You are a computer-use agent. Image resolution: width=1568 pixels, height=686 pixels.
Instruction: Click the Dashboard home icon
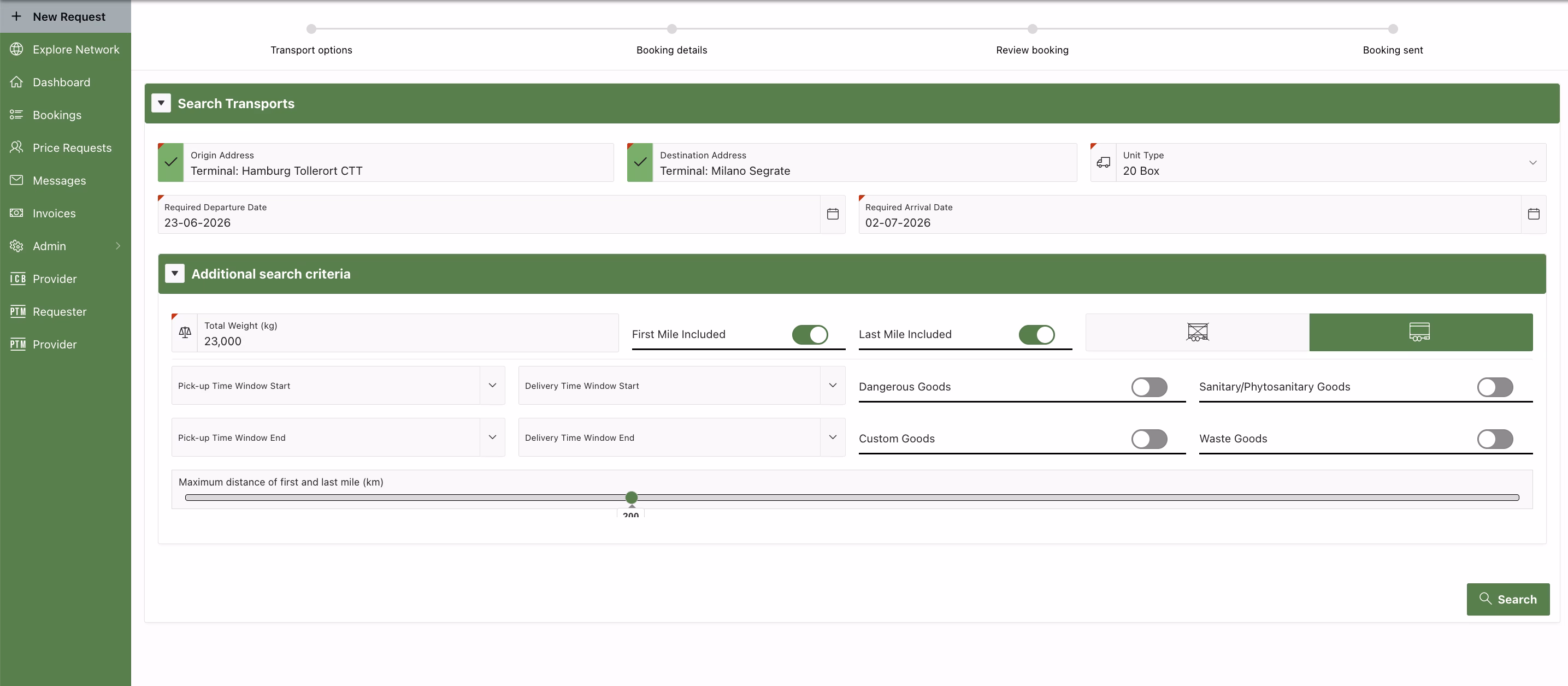pyautogui.click(x=16, y=82)
